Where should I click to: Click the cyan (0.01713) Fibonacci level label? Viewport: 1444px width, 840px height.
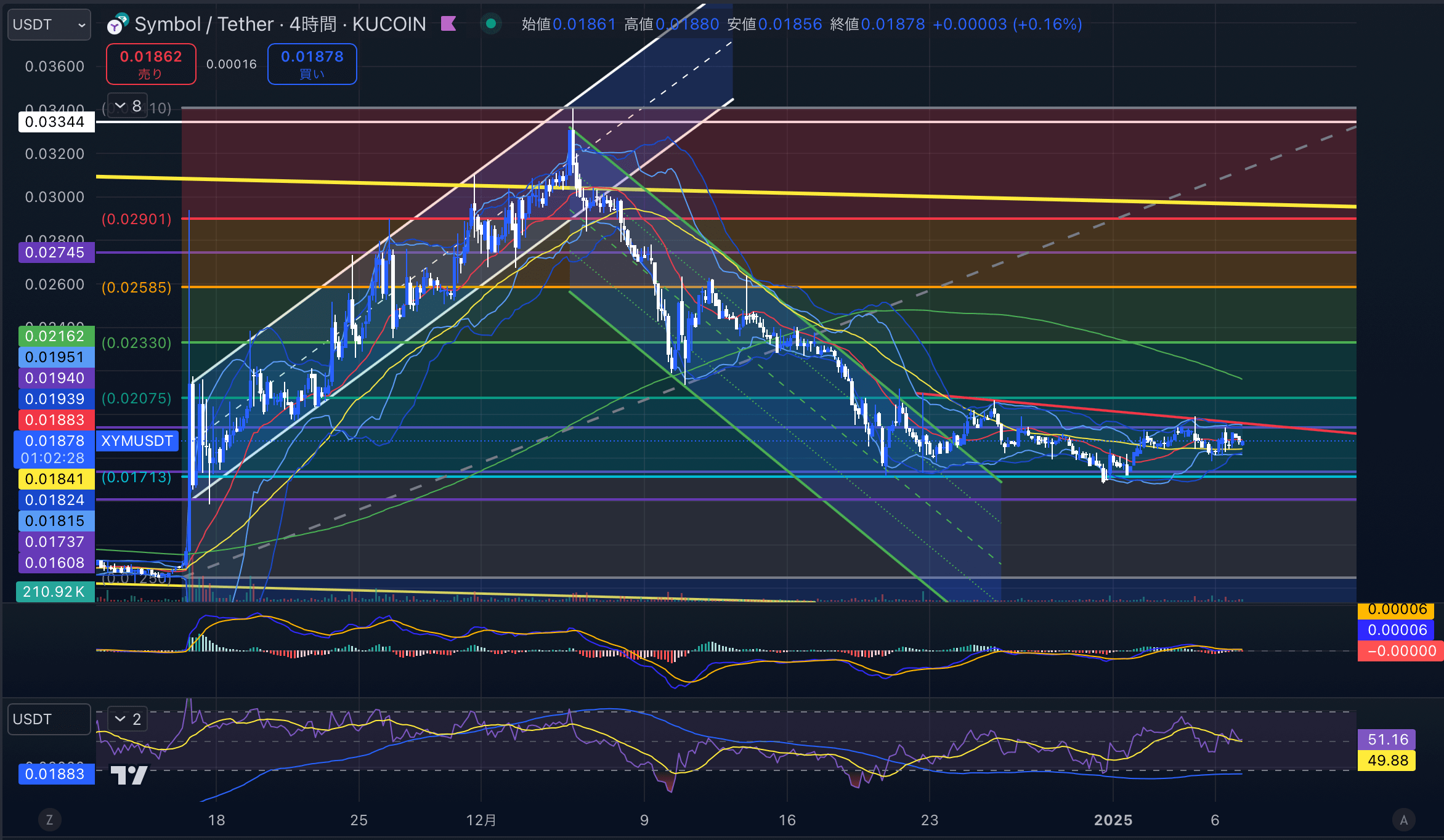tap(137, 477)
